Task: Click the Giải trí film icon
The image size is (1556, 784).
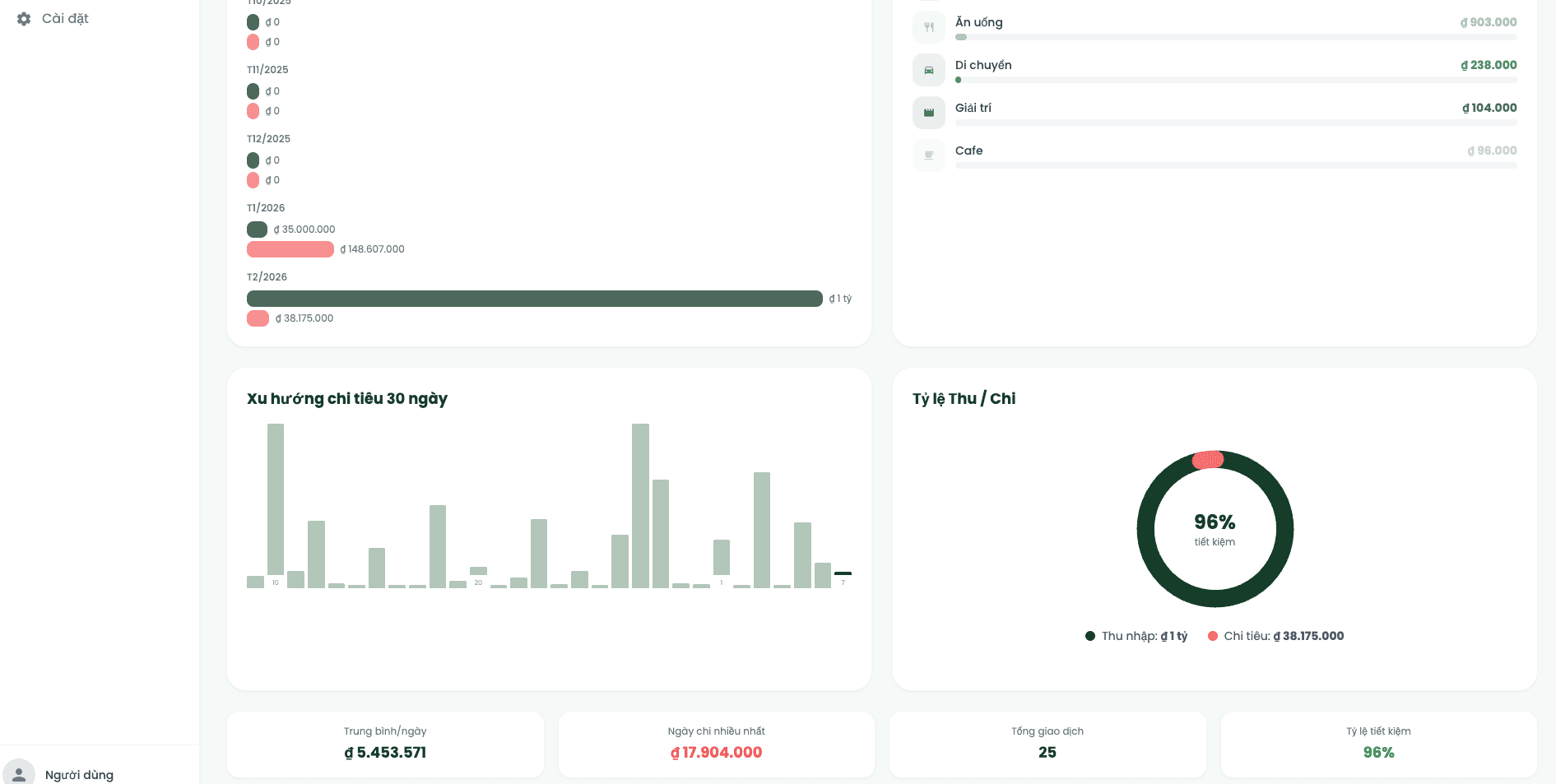Action: tap(928, 113)
